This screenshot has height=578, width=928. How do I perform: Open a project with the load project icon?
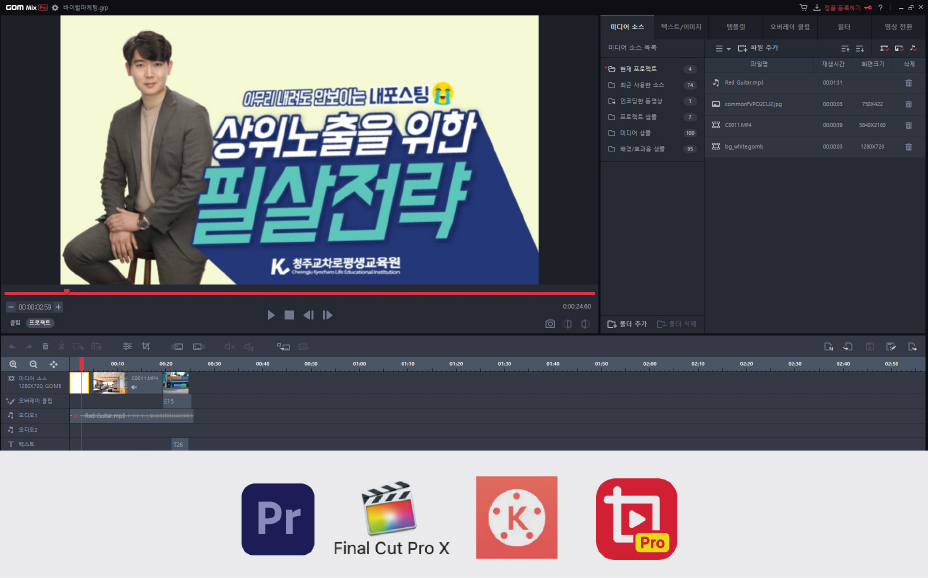pyautogui.click(x=848, y=347)
